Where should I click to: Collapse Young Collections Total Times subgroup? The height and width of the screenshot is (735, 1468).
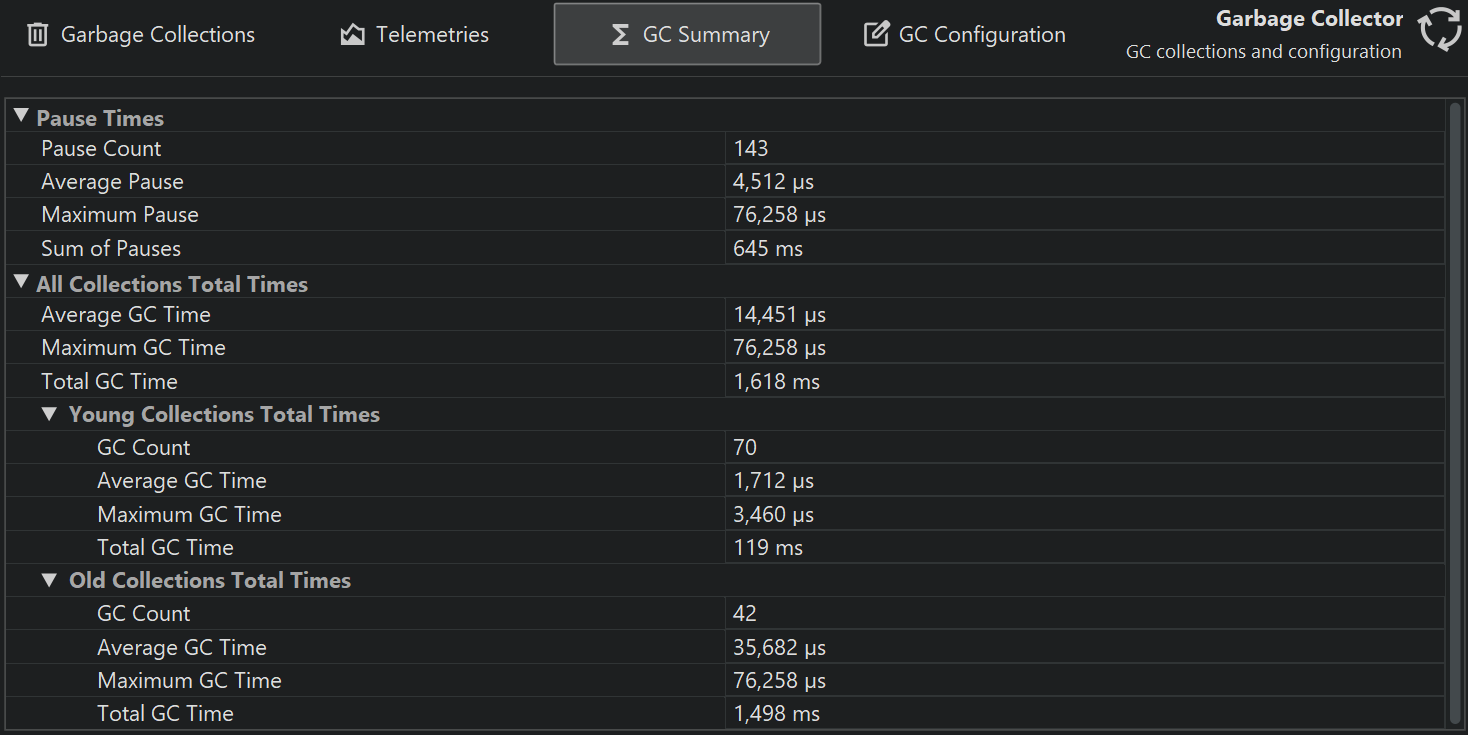click(49, 414)
